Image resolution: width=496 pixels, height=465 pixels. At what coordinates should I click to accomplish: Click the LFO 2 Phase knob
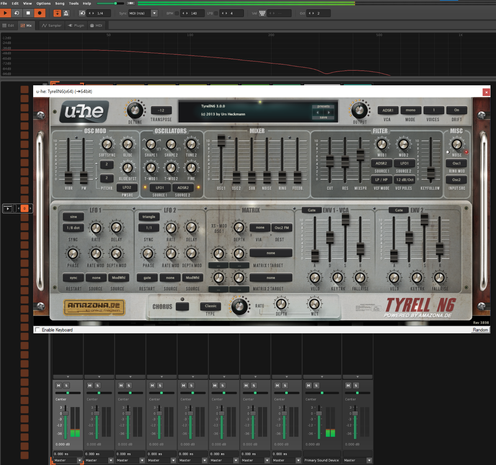[148, 254]
